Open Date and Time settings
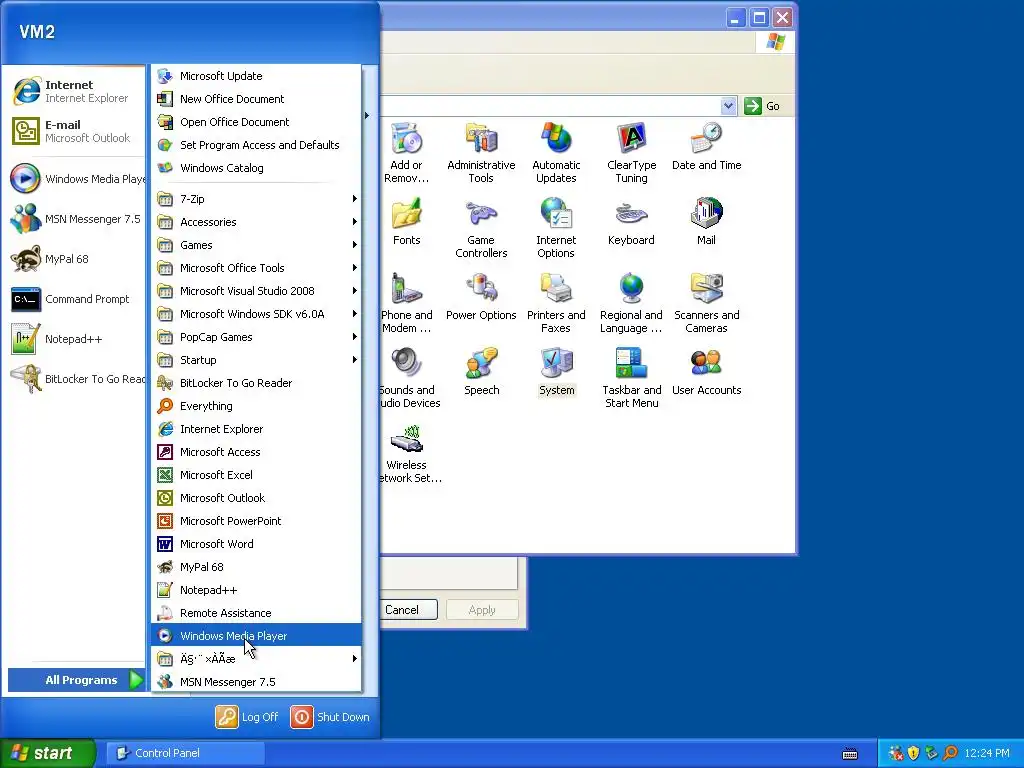This screenshot has width=1024, height=768. click(707, 147)
